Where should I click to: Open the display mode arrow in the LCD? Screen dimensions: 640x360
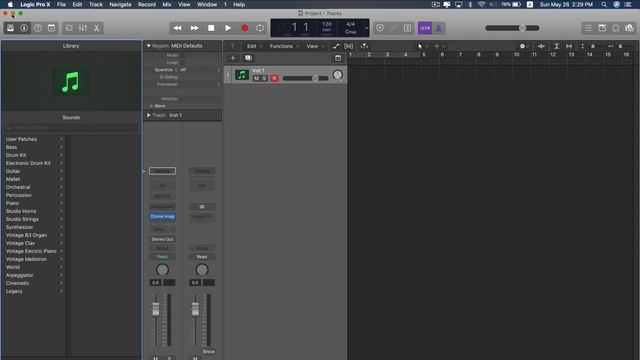coord(367,28)
